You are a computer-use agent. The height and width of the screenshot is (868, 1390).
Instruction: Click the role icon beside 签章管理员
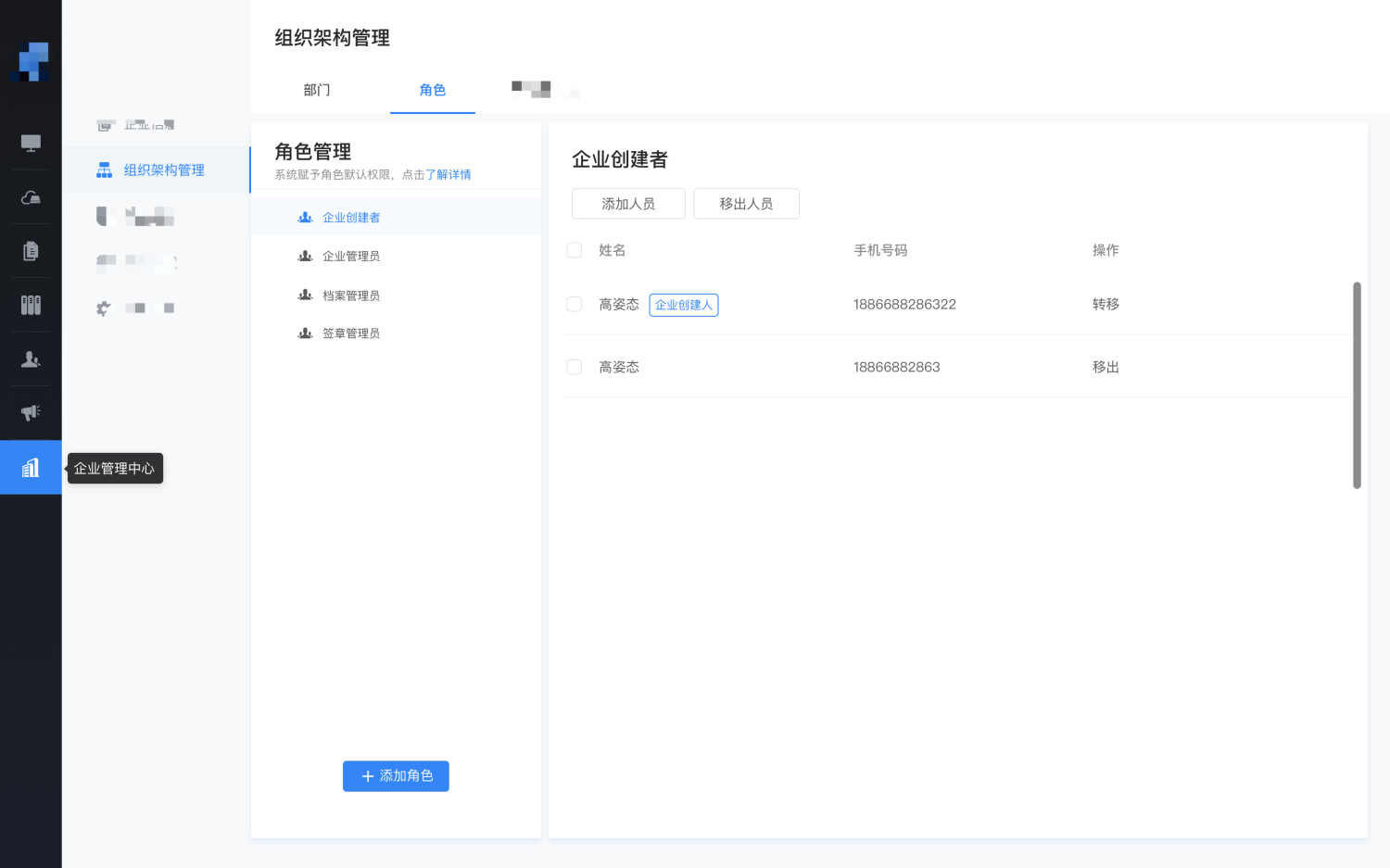pos(305,333)
